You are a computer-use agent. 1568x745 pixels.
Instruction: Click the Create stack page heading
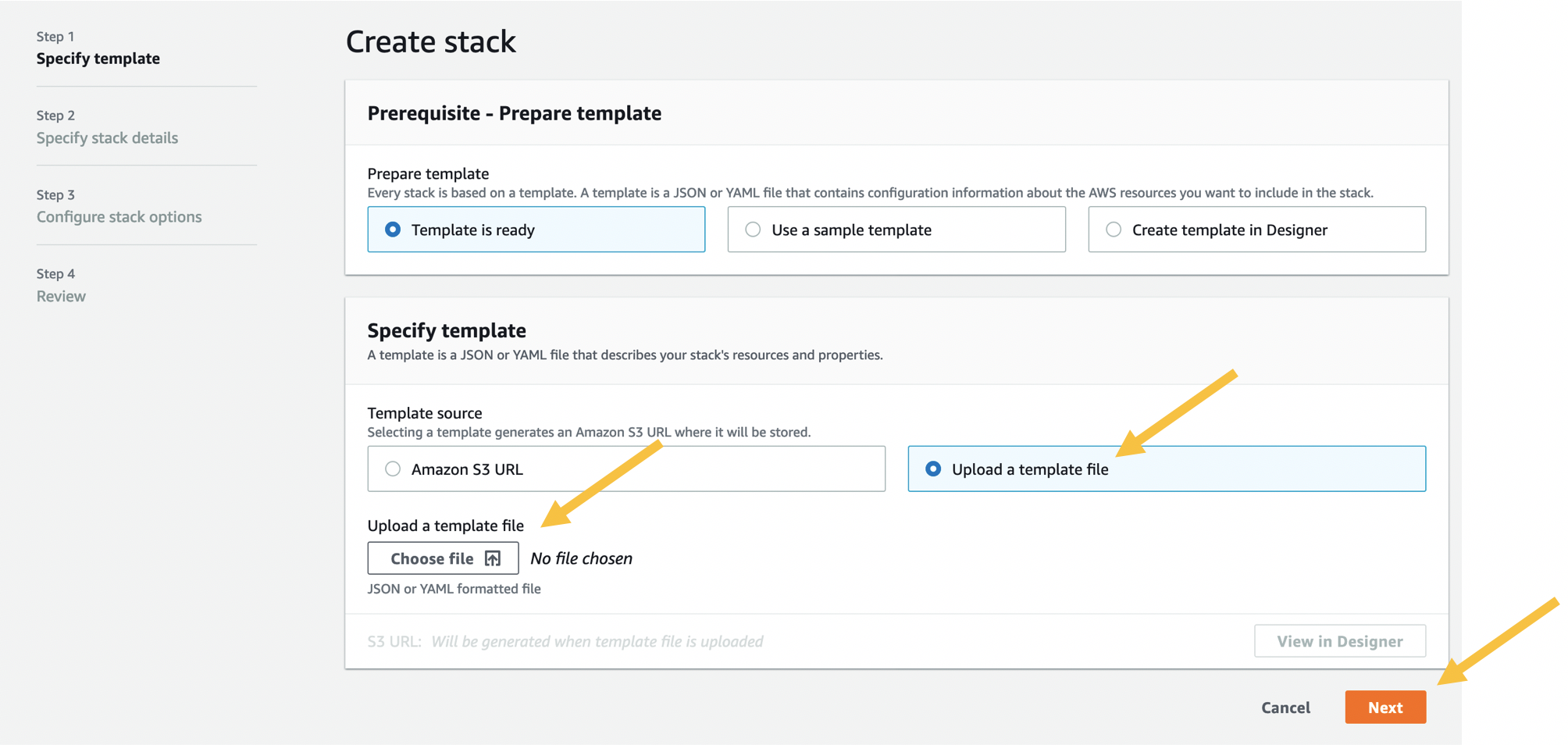point(430,42)
